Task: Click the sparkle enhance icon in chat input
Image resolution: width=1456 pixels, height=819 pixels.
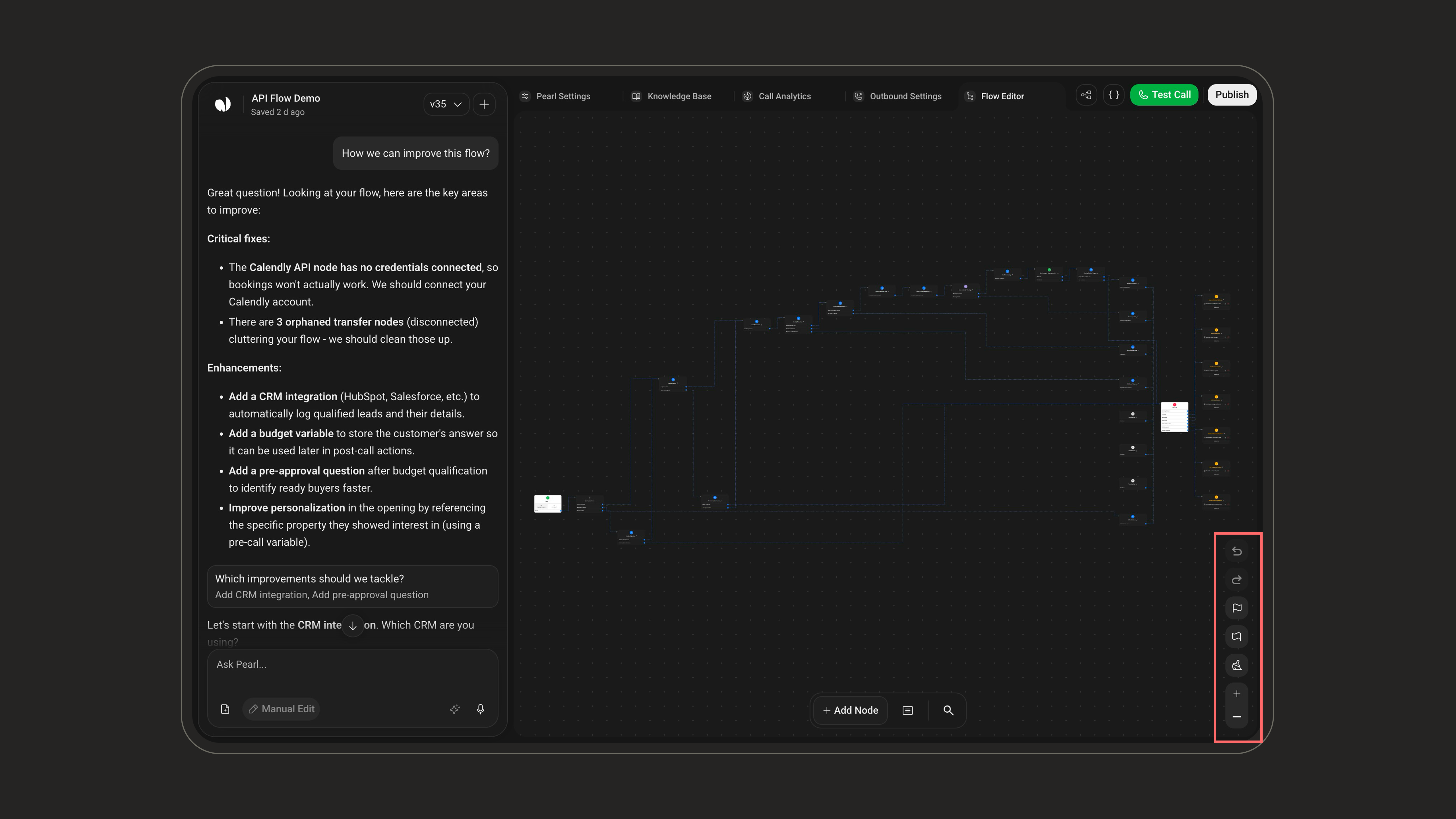Action: pyautogui.click(x=454, y=709)
